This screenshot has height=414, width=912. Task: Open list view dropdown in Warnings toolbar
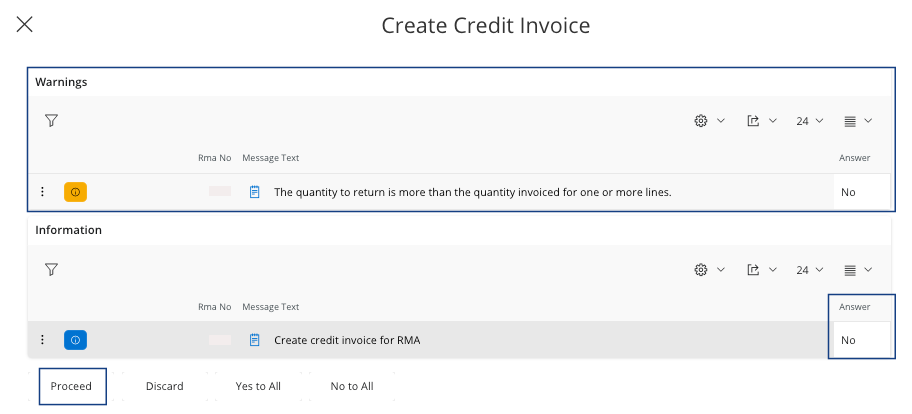click(x=857, y=121)
